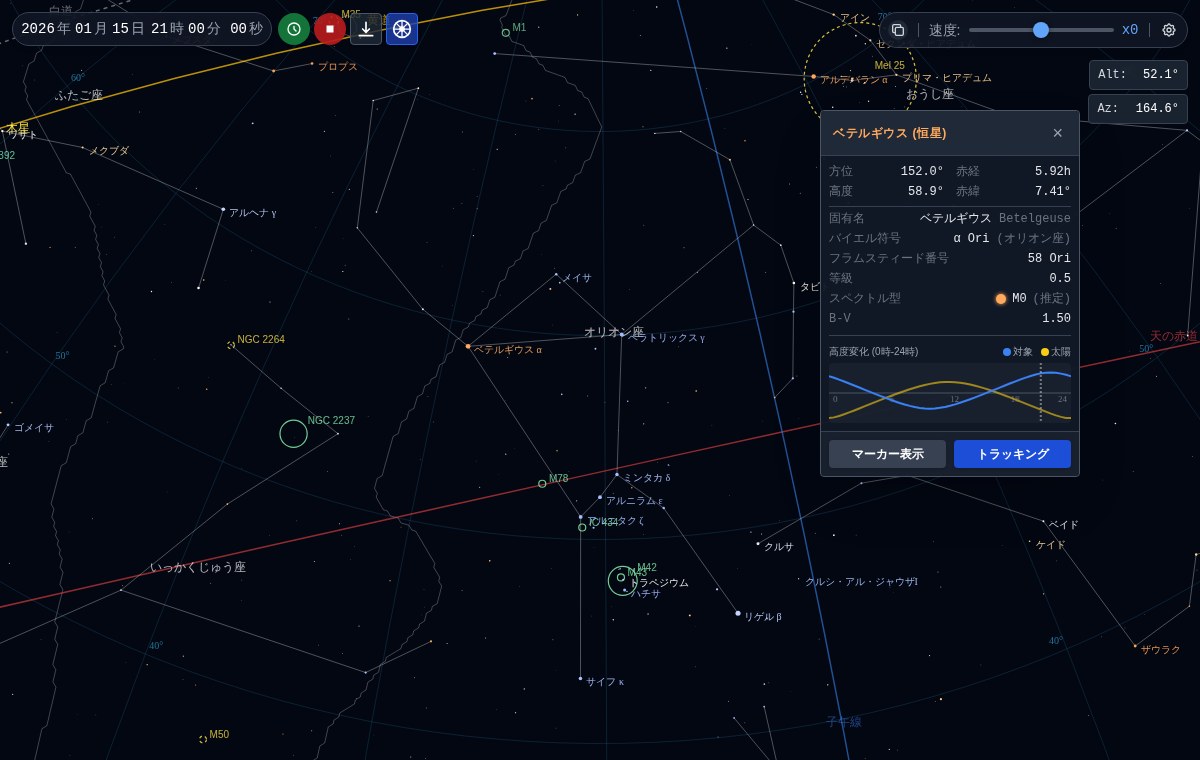Stop time playback with red stop button
Viewport: 1200px width, 760px height.
pyautogui.click(x=330, y=29)
